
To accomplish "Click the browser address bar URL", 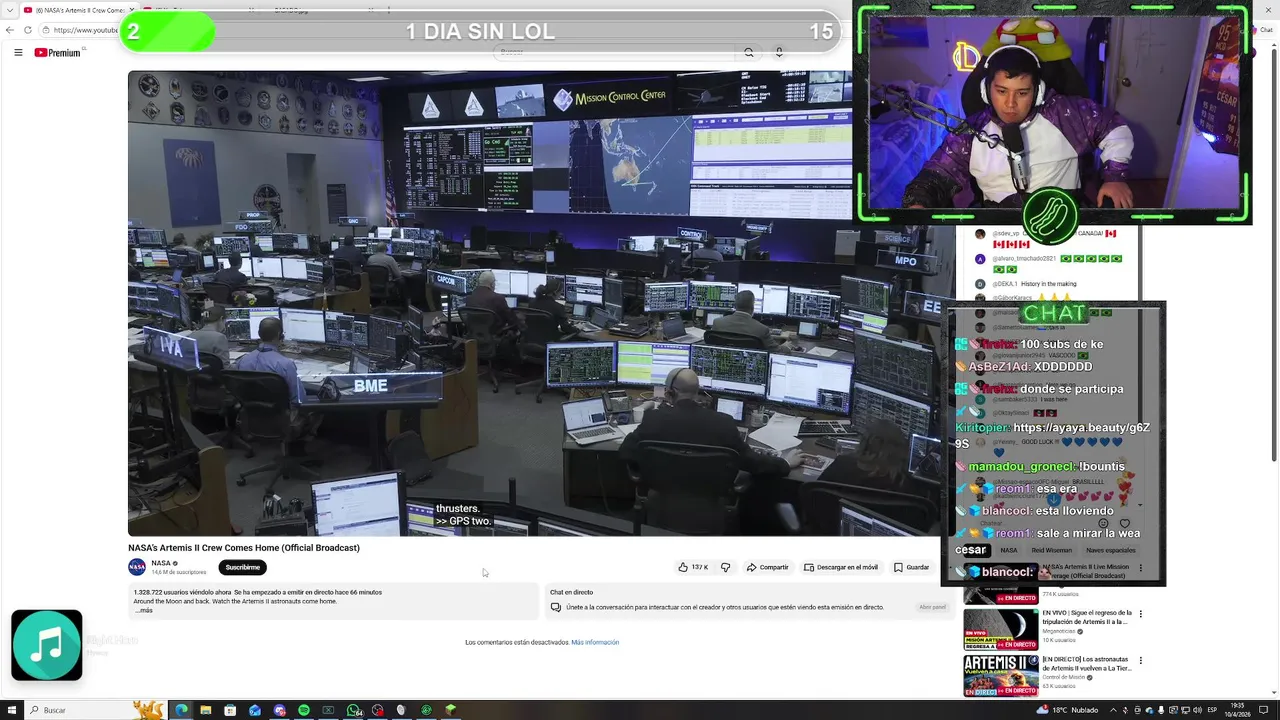I will coord(85,30).
